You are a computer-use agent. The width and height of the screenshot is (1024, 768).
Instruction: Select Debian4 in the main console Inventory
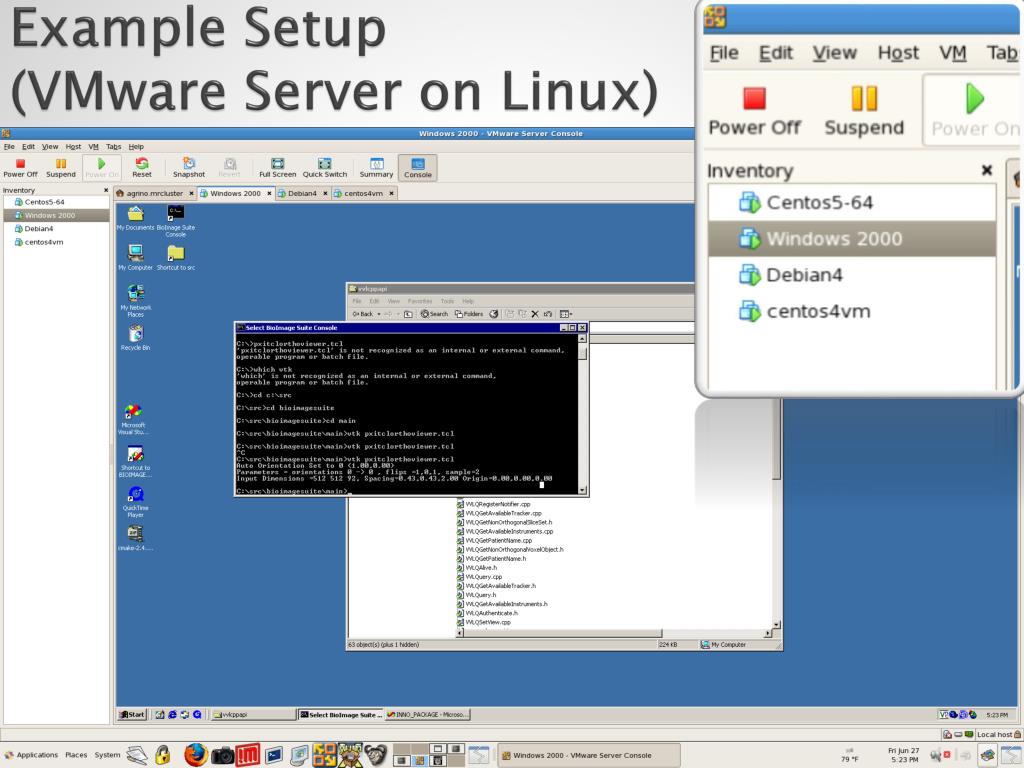click(x=39, y=229)
